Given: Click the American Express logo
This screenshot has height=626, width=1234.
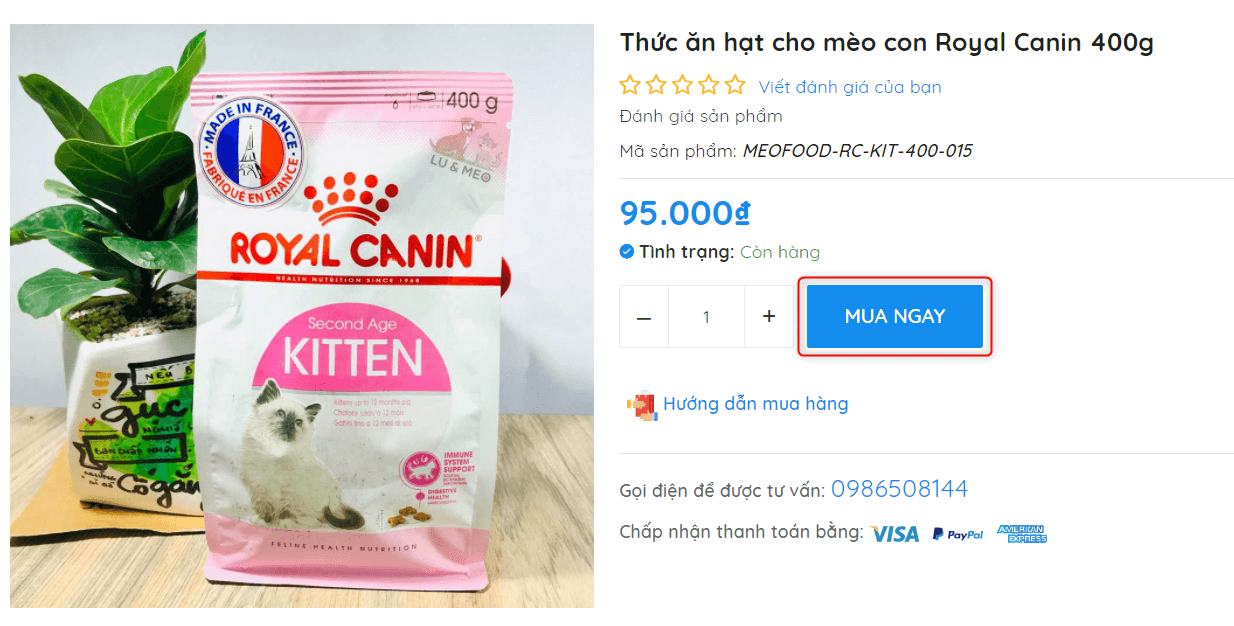Looking at the screenshot, I should coord(1022,534).
